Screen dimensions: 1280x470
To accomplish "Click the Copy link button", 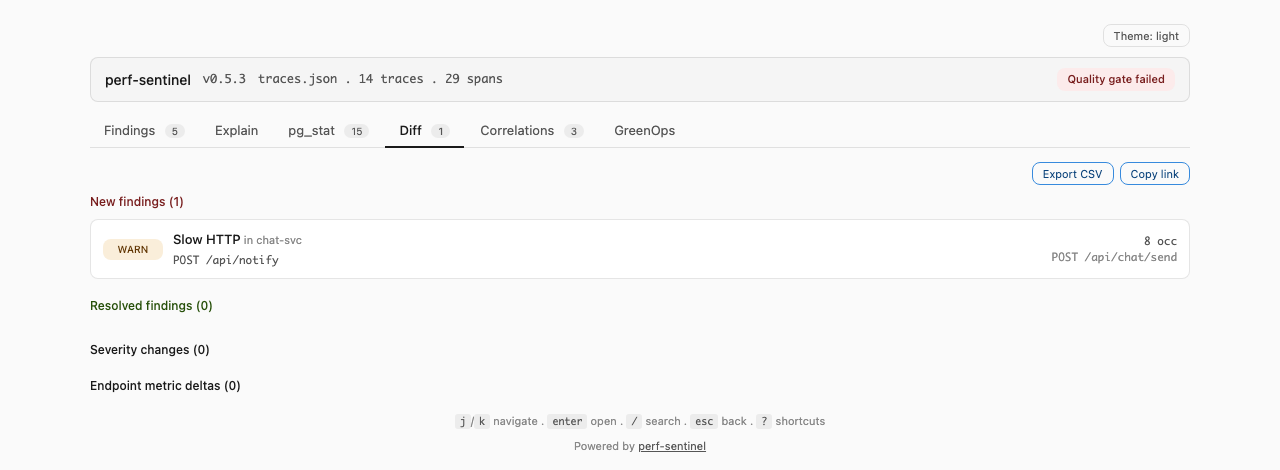I will click(1154, 174).
